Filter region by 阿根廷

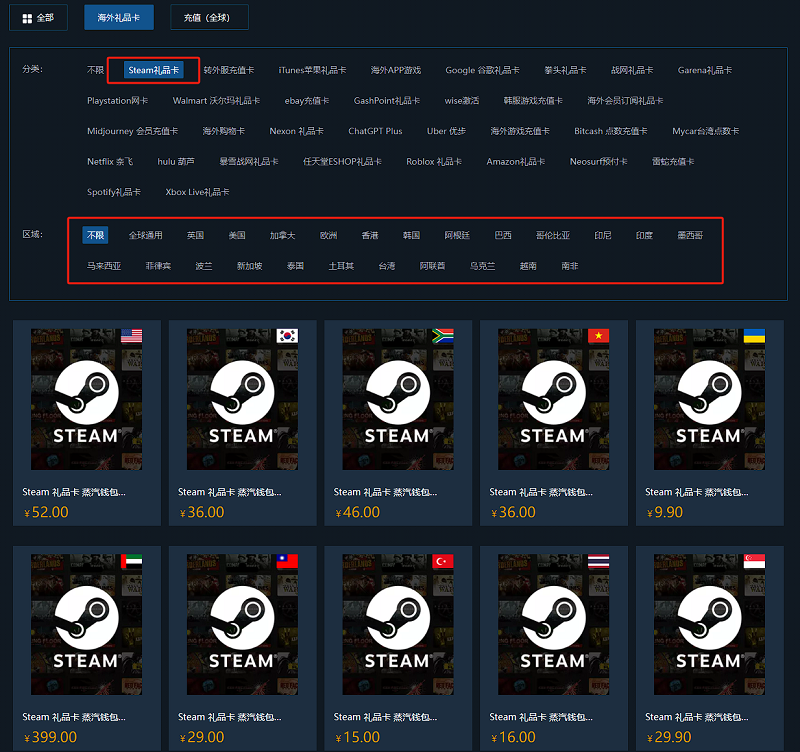pyautogui.click(x=457, y=235)
